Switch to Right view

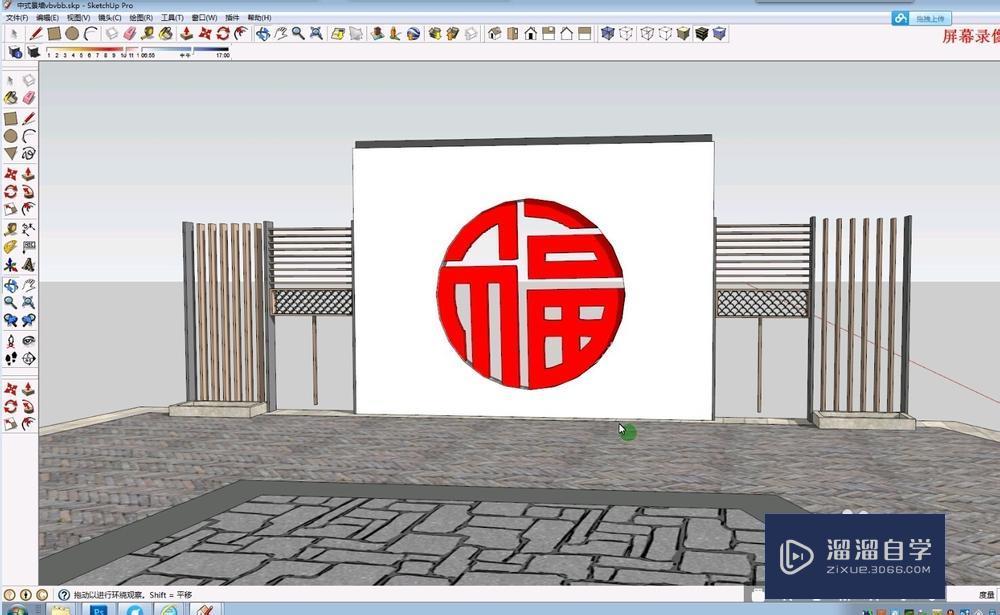point(548,33)
